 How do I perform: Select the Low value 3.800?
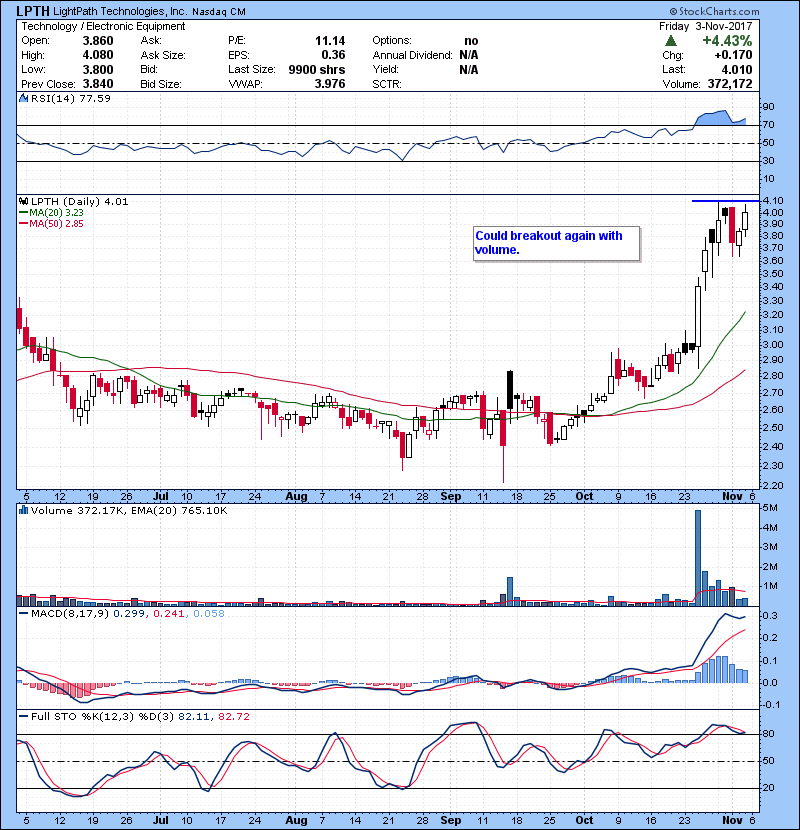98,69
